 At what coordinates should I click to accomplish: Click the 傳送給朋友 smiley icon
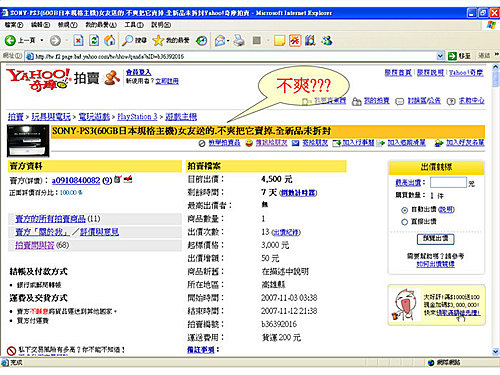coord(249,143)
